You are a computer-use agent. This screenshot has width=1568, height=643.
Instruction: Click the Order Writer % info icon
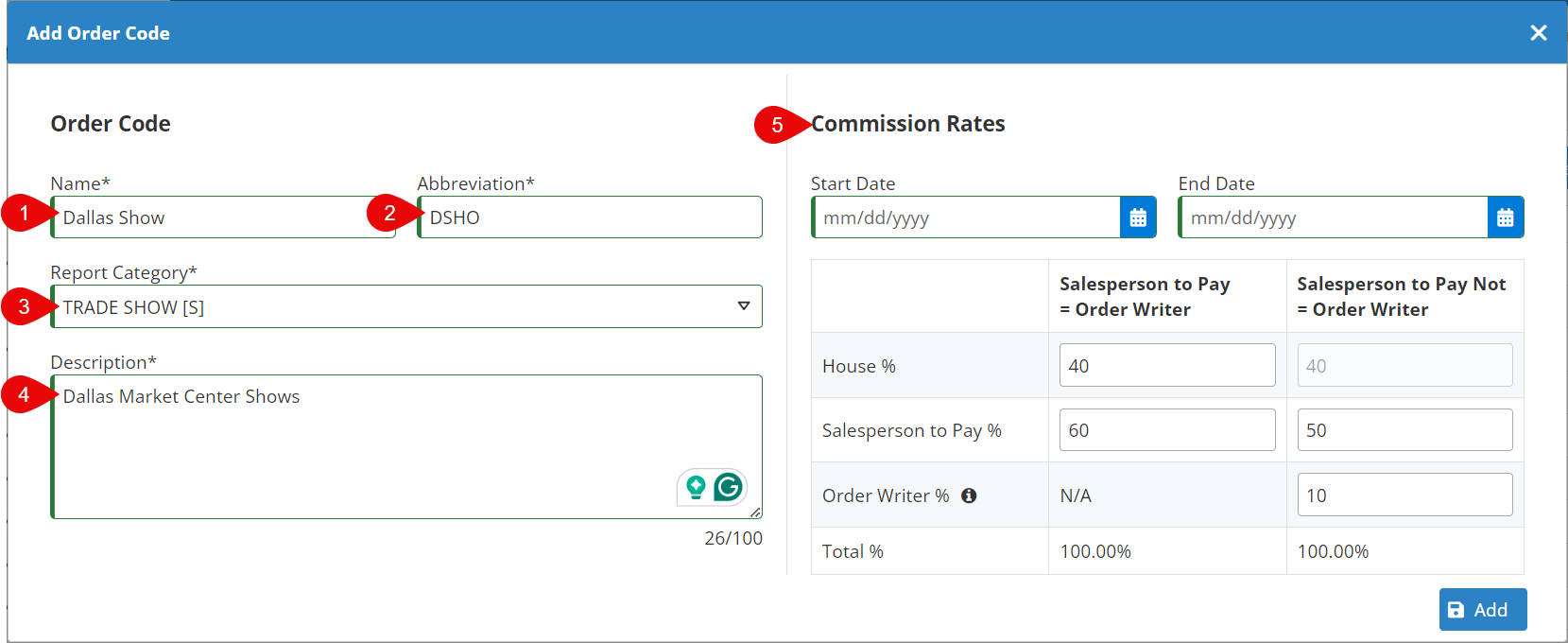point(969,495)
